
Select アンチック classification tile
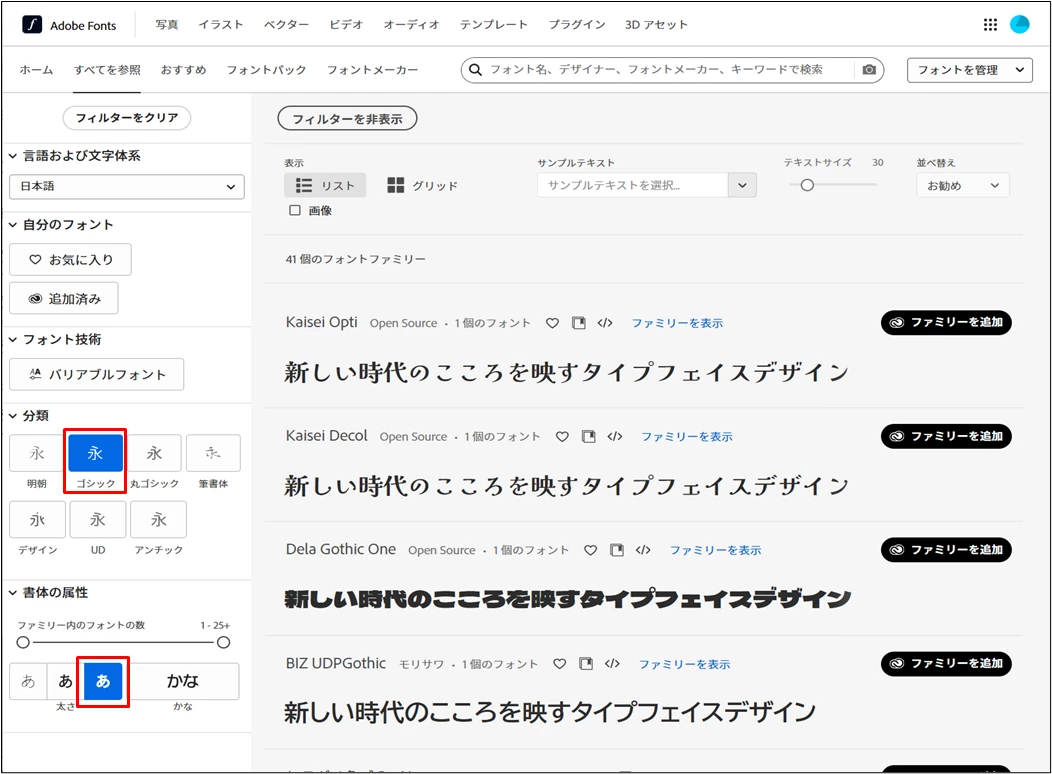pos(158,519)
